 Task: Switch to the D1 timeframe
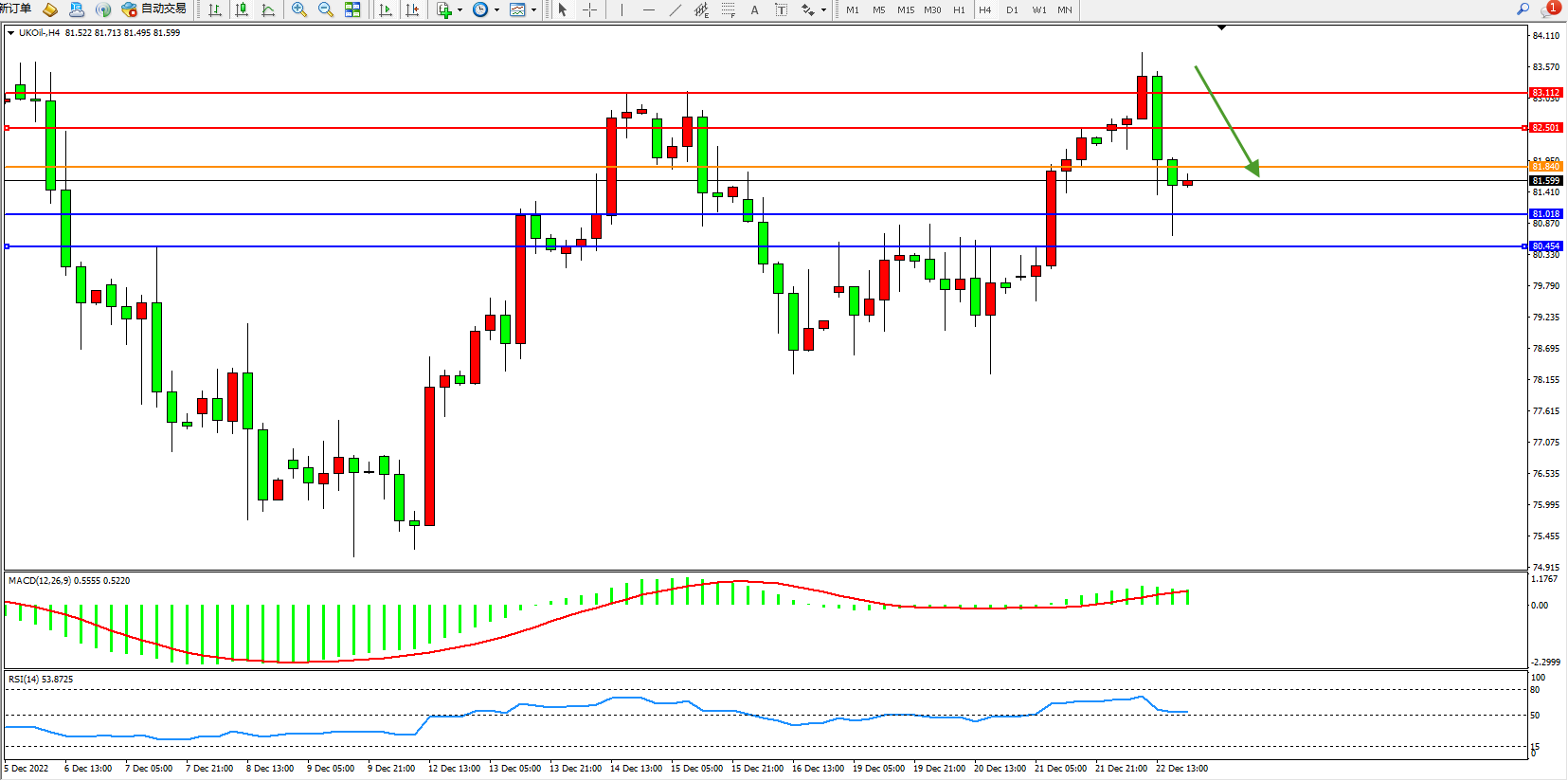tap(1012, 9)
